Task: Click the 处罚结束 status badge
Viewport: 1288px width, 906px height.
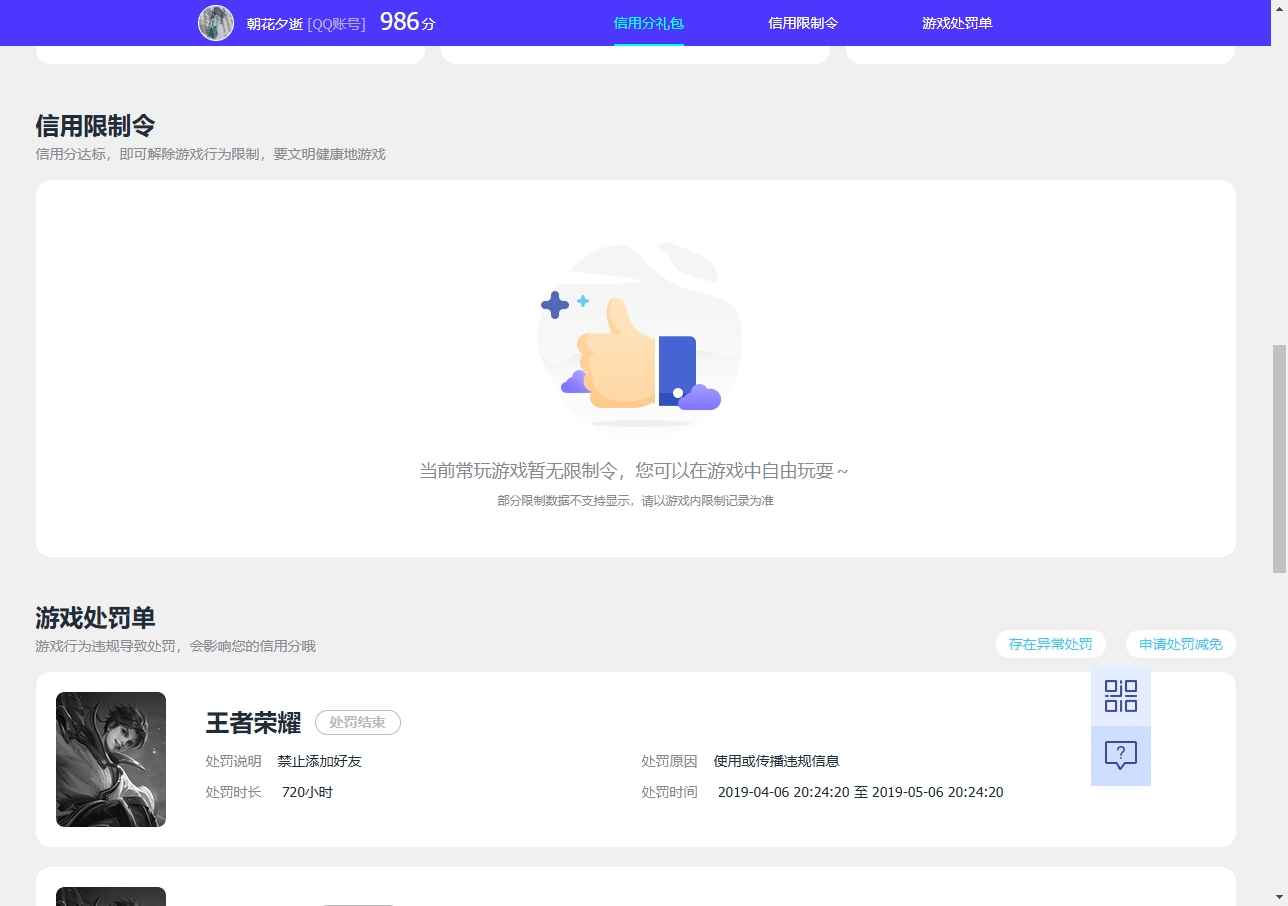Action: tap(358, 722)
